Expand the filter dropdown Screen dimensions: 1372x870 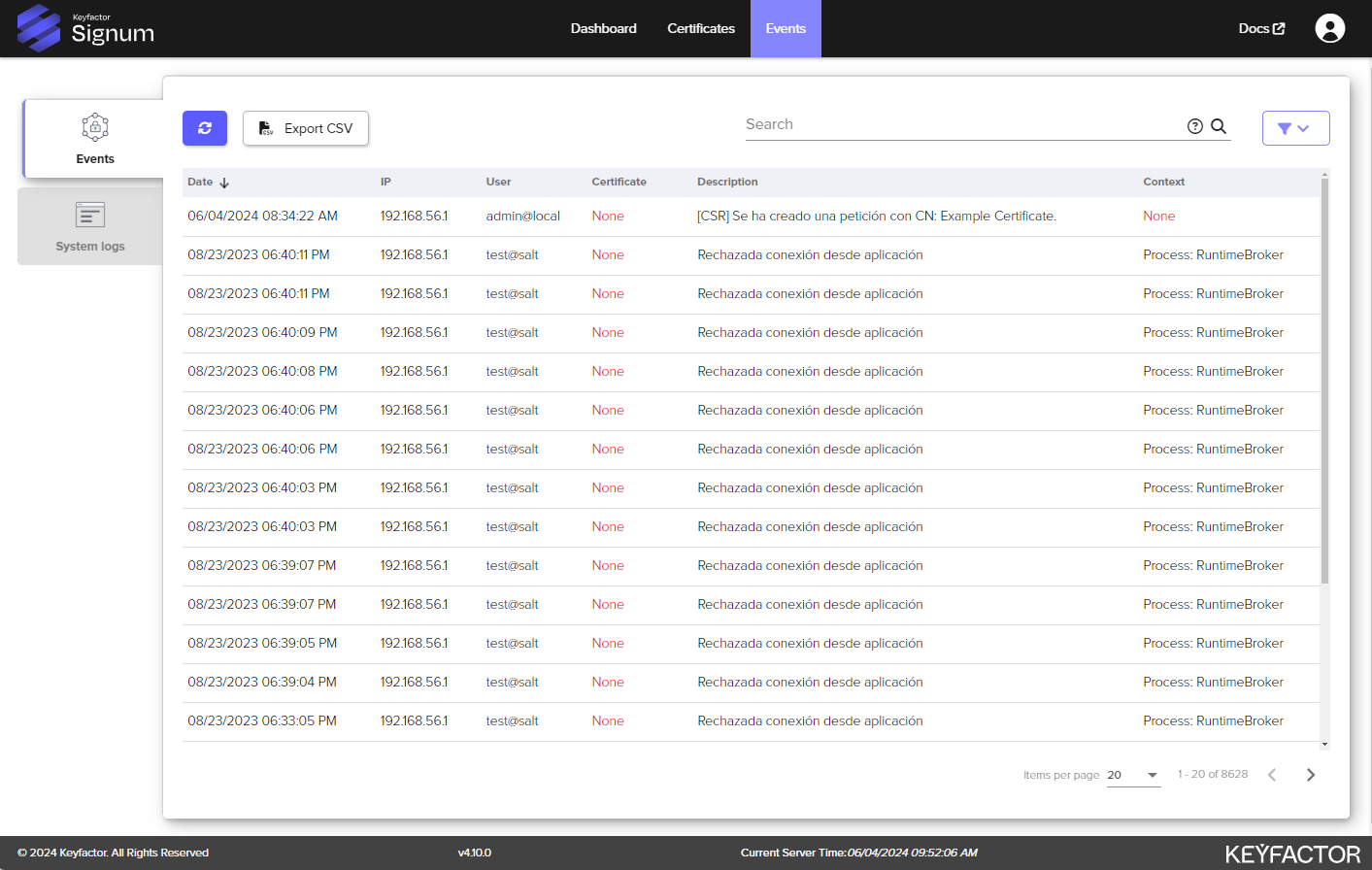[x=1295, y=128]
